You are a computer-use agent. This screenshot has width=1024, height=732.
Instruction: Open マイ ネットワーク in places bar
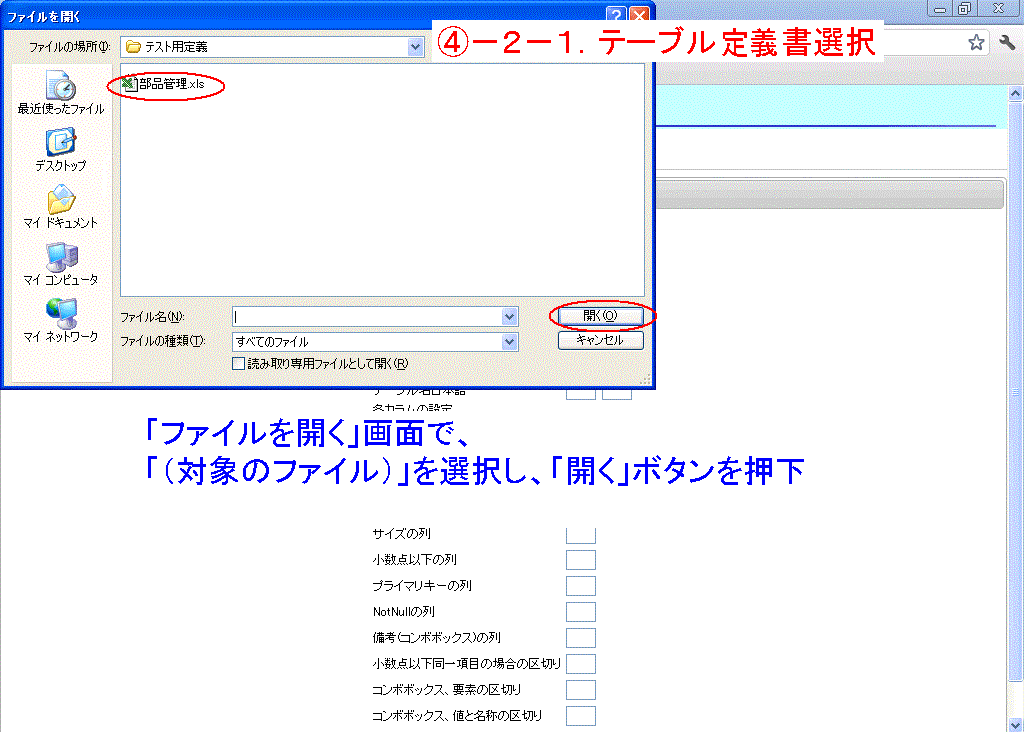(x=60, y=321)
